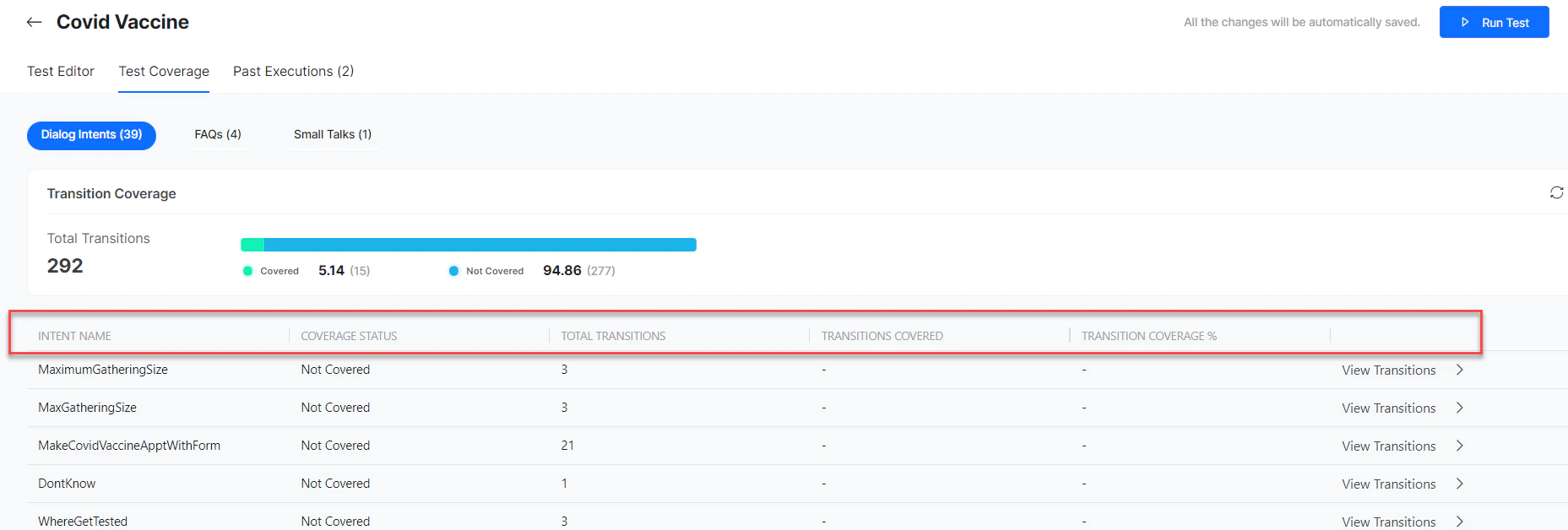
Task: Refresh Transition Coverage with the reload icon
Action: pos(1556,192)
